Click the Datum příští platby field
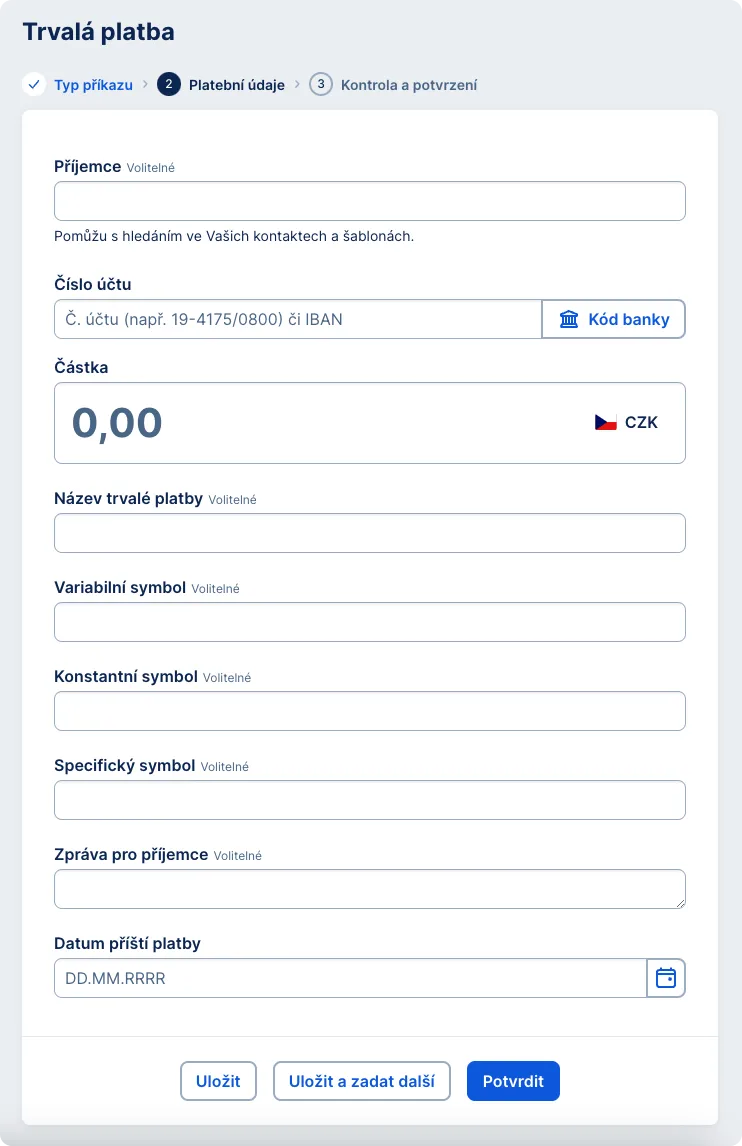 click(x=350, y=978)
